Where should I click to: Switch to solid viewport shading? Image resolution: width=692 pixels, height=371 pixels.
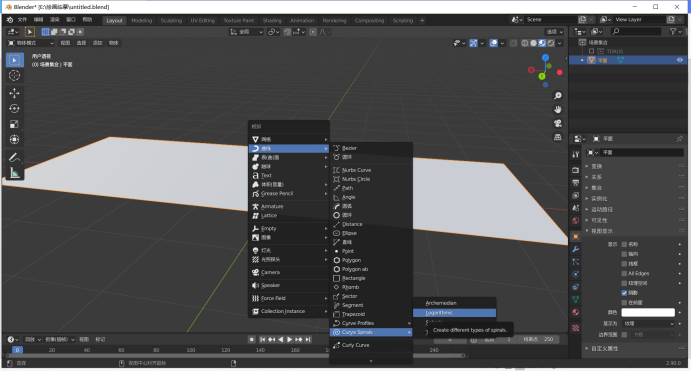533,43
